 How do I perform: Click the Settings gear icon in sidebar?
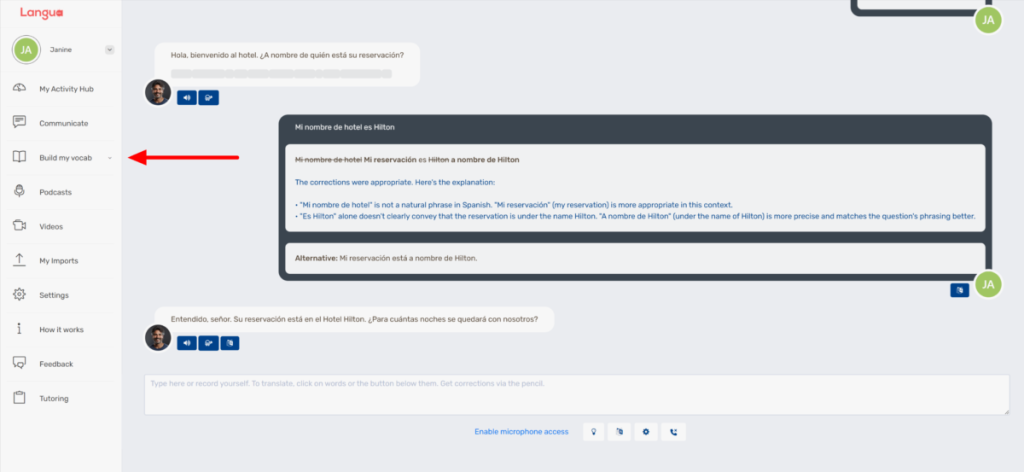tap(20, 294)
